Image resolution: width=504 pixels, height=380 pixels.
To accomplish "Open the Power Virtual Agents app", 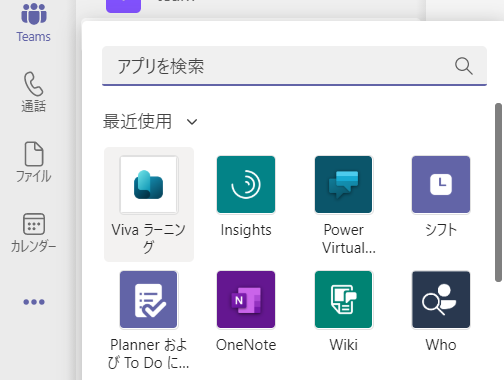I will tap(344, 205).
